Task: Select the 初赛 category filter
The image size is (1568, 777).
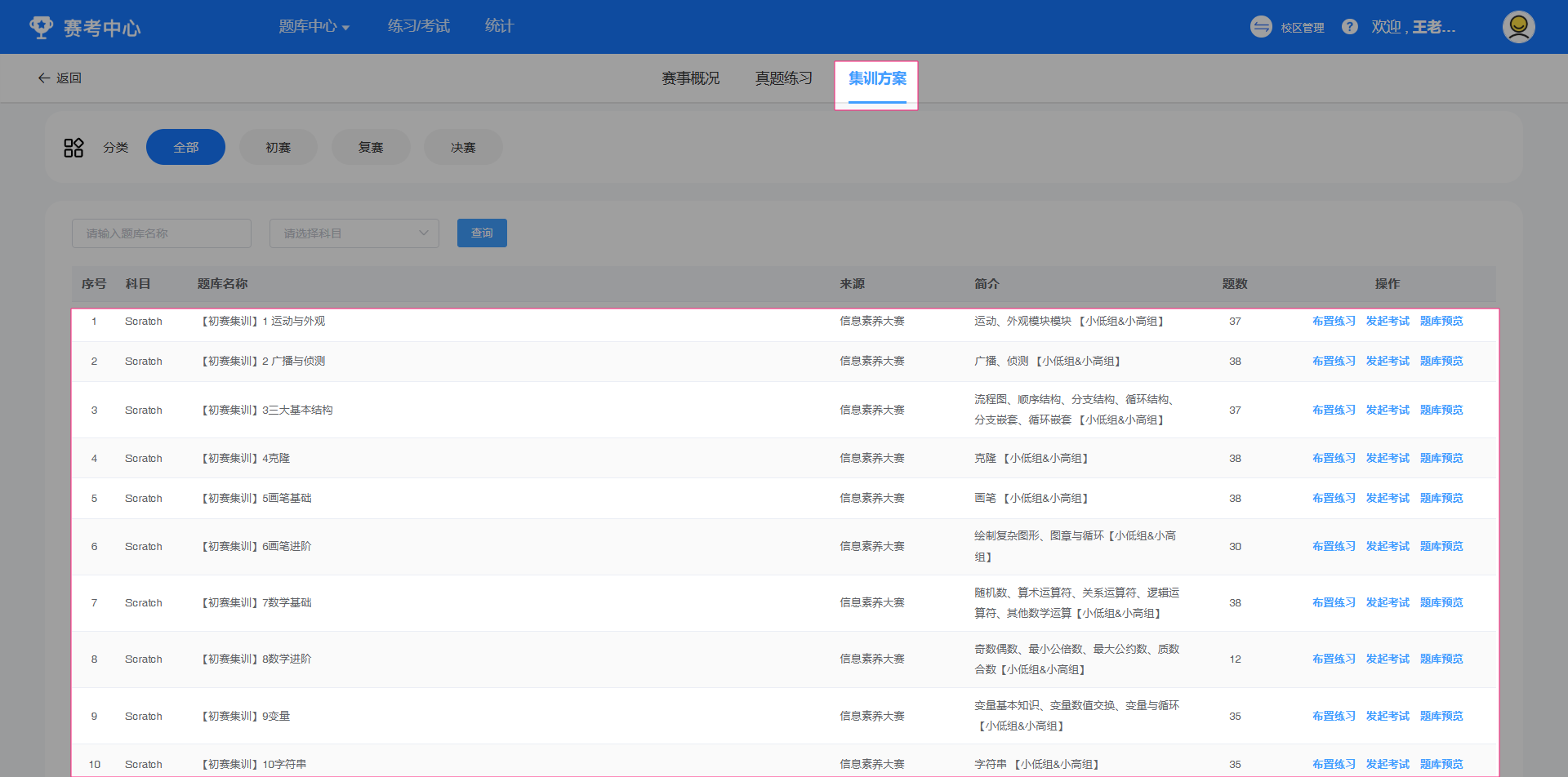Action: pyautogui.click(x=278, y=148)
